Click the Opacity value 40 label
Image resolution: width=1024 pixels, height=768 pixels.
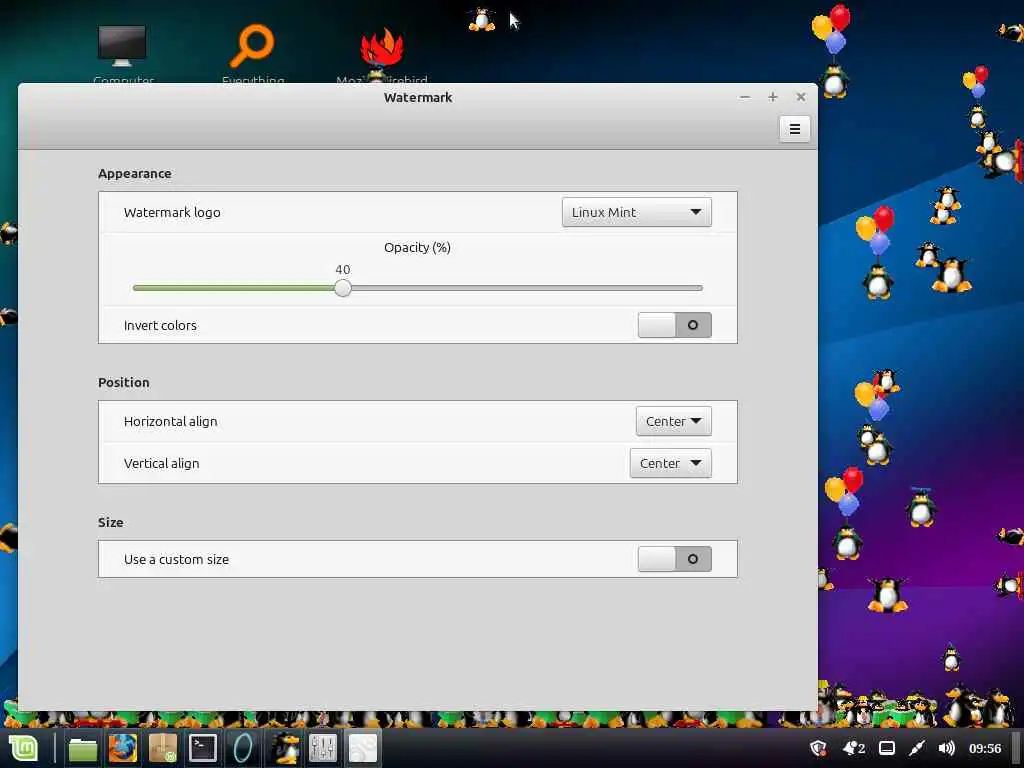[343, 270]
